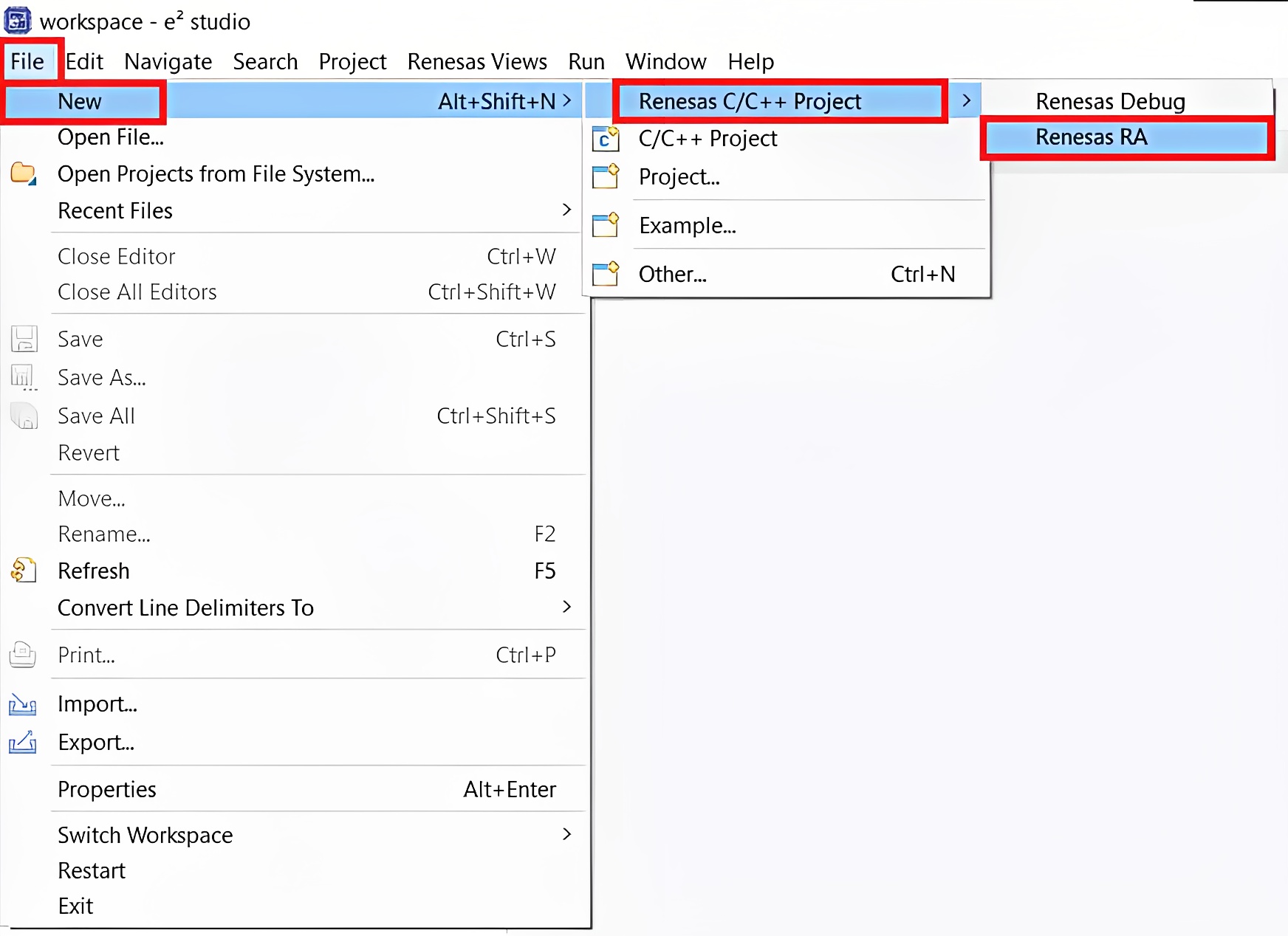
Task: Expand Convert Line Delimiters To submenu arrow
Action: click(566, 607)
